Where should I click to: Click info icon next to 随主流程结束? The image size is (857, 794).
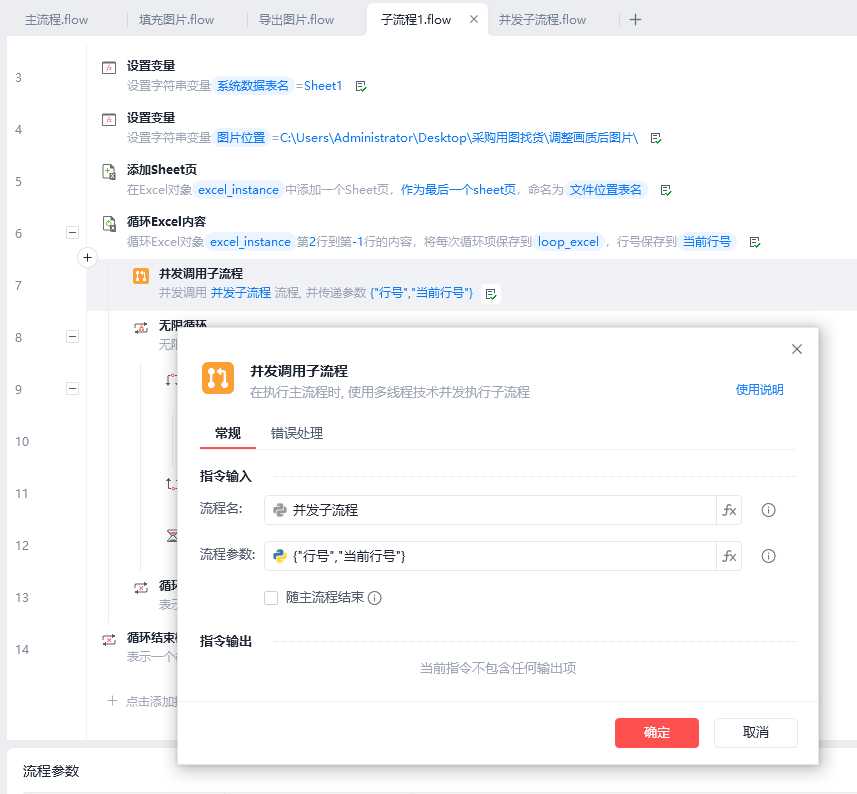pyautogui.click(x=375, y=598)
